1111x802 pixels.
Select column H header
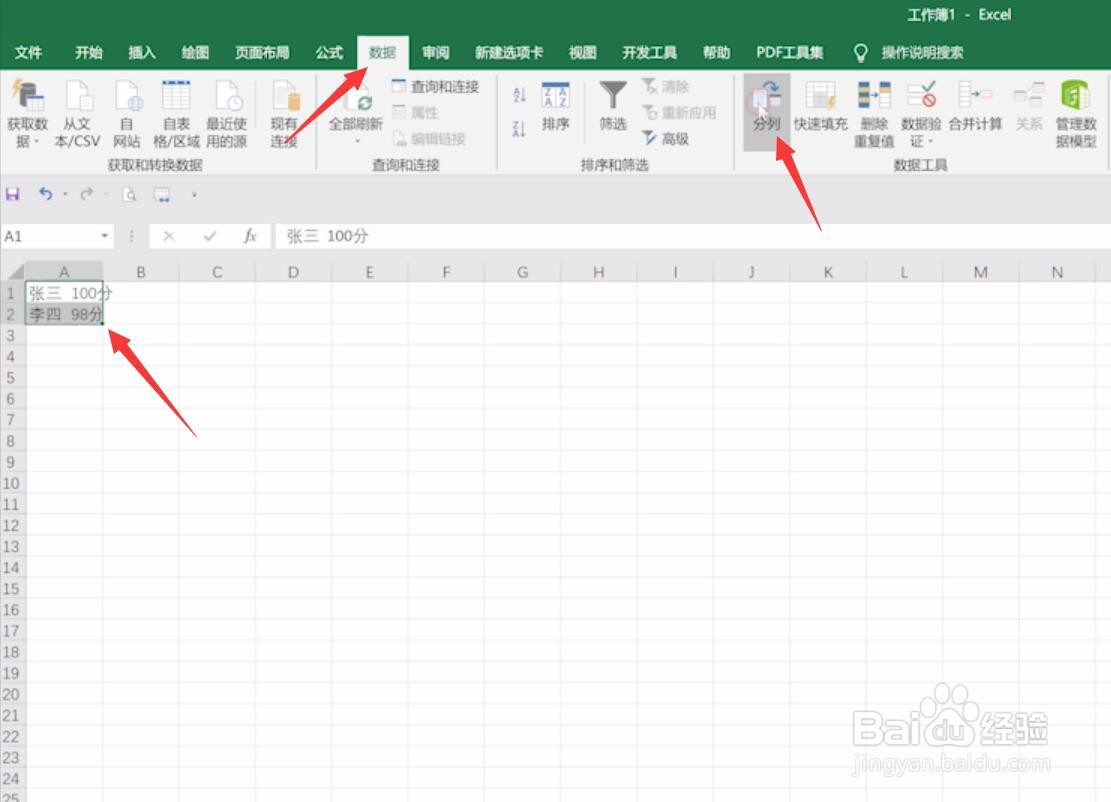(x=599, y=272)
